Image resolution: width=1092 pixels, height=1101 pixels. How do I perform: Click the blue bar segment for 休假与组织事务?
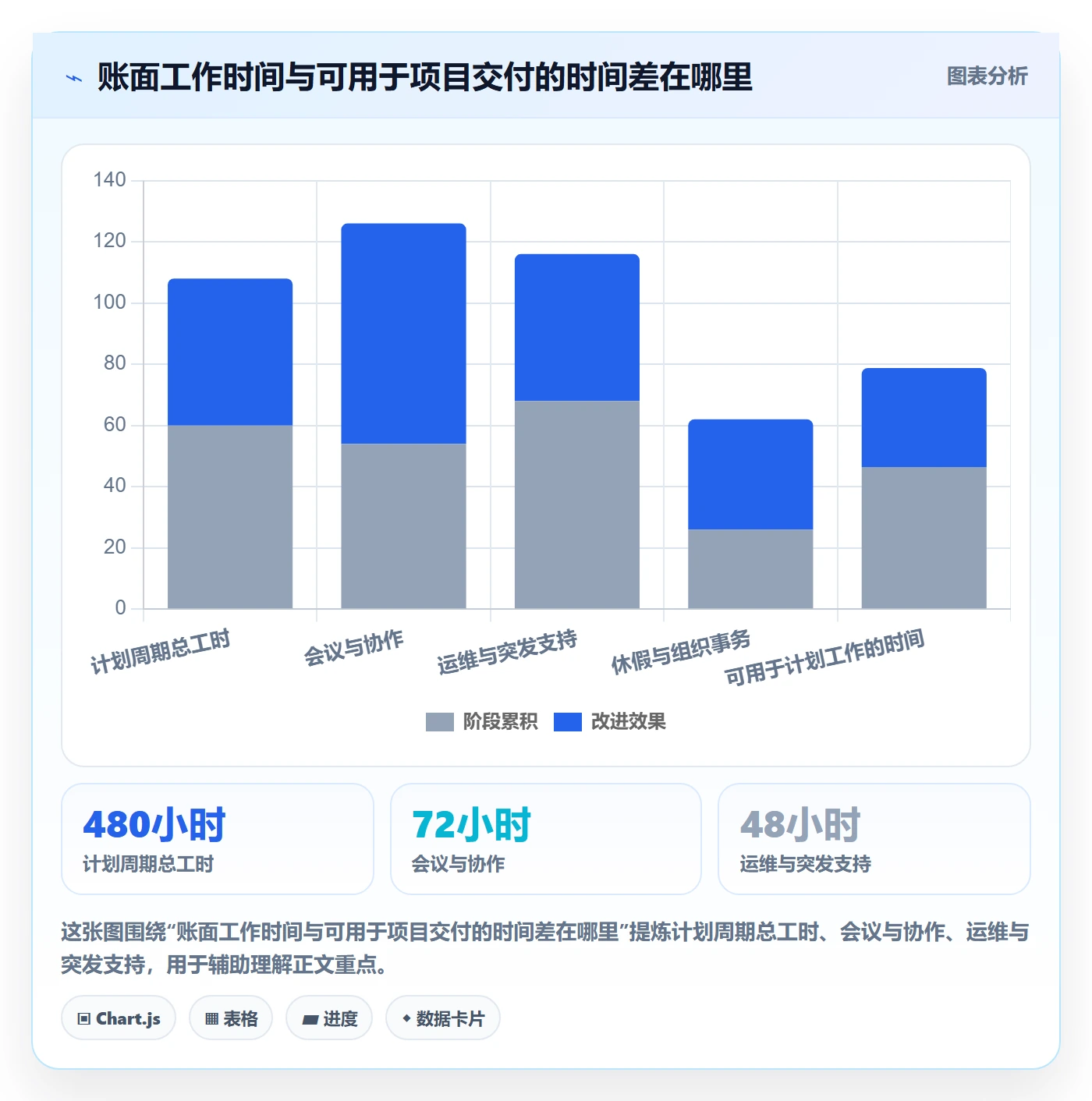(750, 474)
